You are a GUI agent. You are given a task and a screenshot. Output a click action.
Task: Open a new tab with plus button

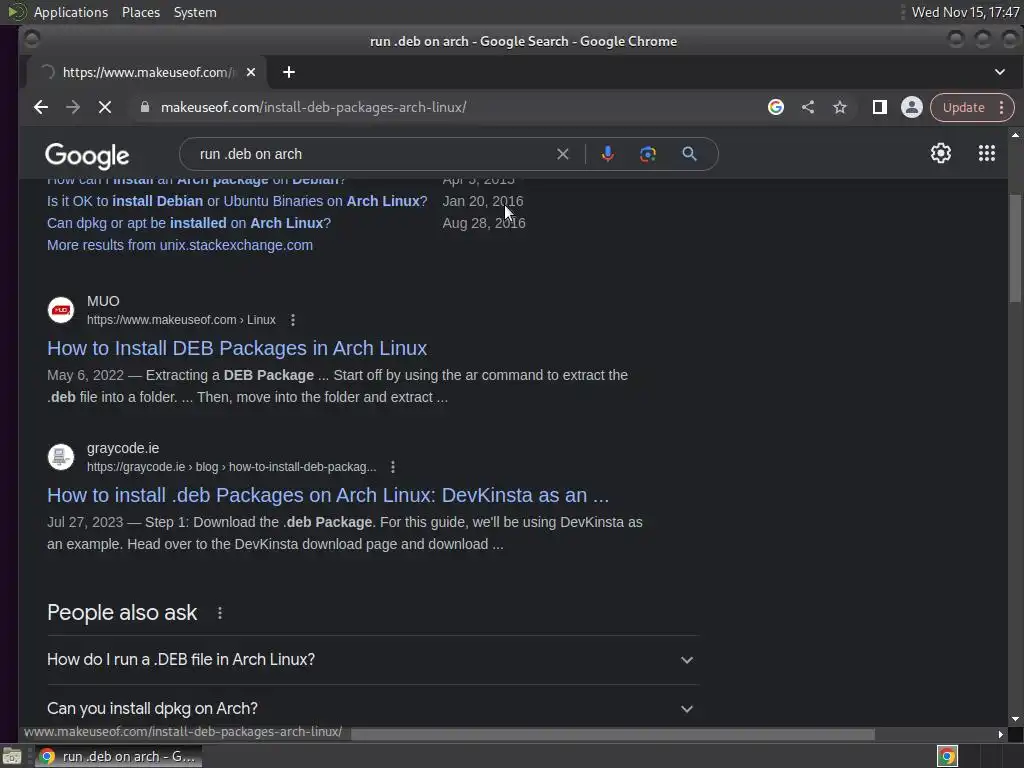click(289, 72)
